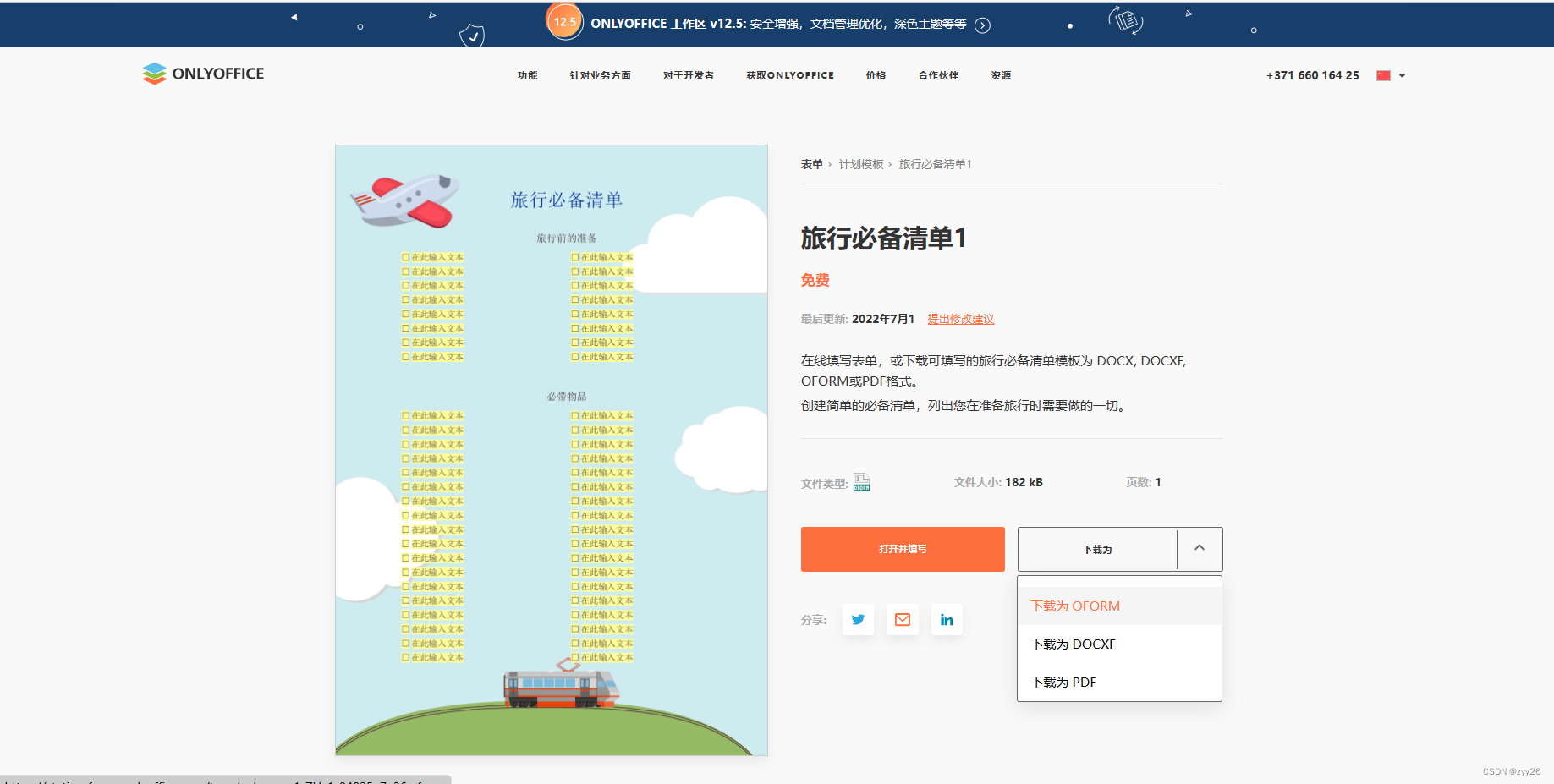Open the 对于开发者 menu
1554x784 pixels.
[x=689, y=75]
